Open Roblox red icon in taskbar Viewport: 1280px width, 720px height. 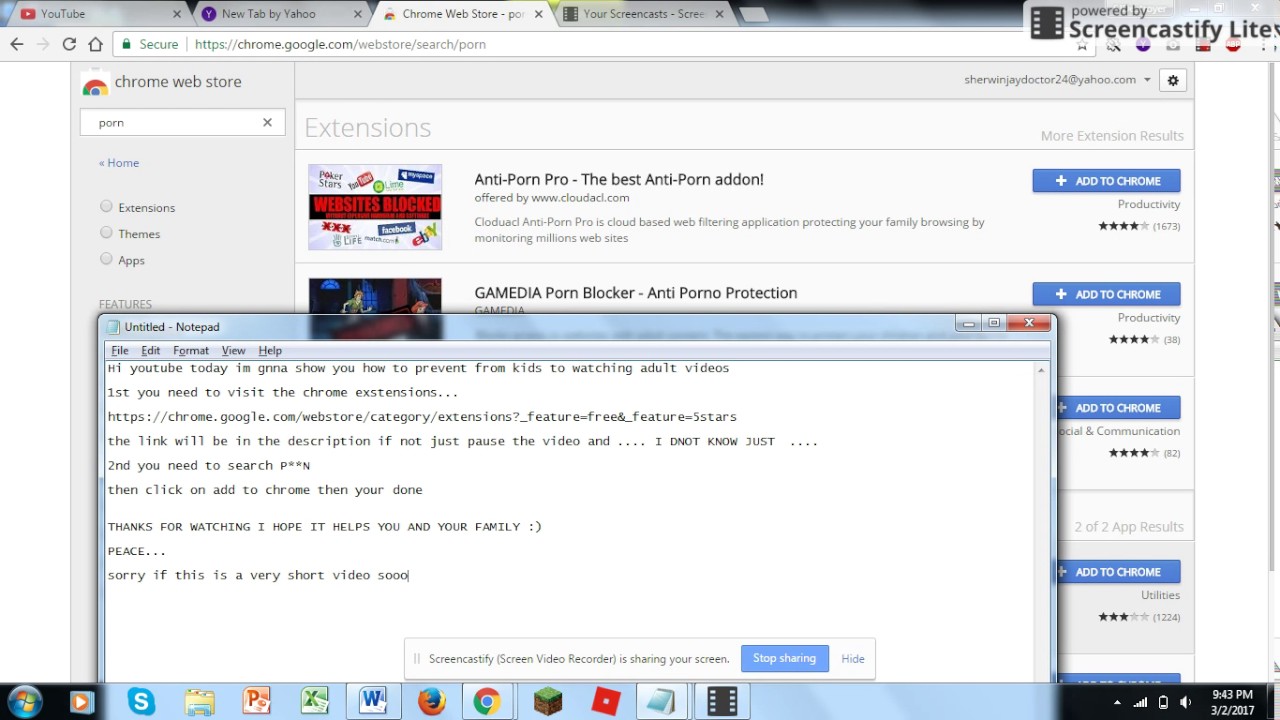click(x=606, y=702)
